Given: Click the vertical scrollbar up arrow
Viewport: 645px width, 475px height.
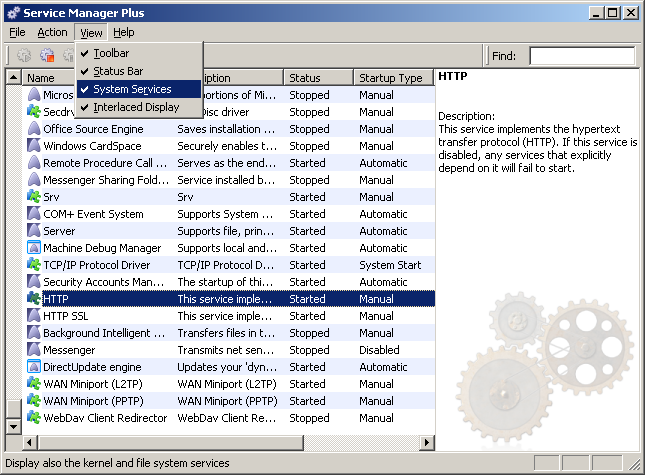Looking at the screenshot, I should (x=14, y=77).
